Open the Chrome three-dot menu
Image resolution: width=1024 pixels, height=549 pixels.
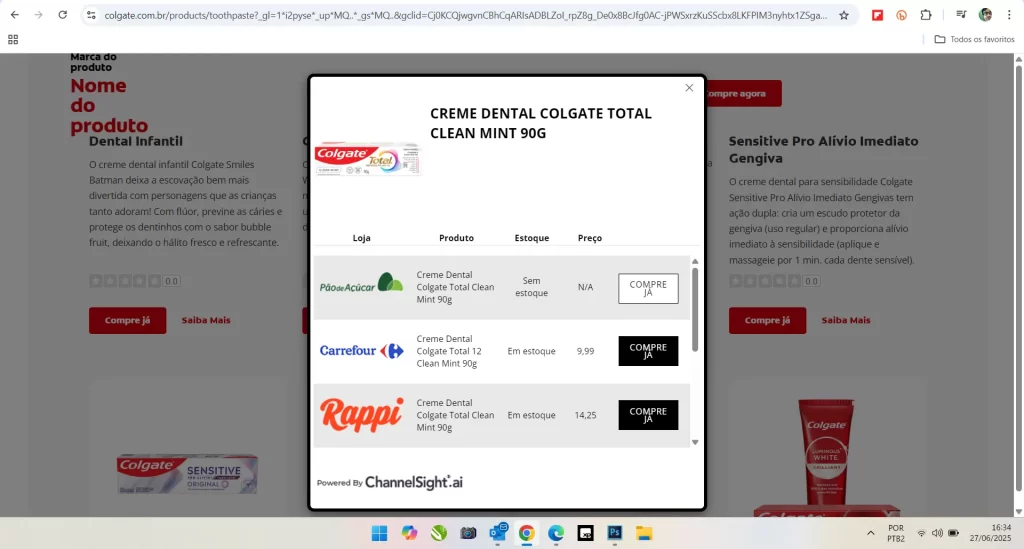tap(1009, 14)
